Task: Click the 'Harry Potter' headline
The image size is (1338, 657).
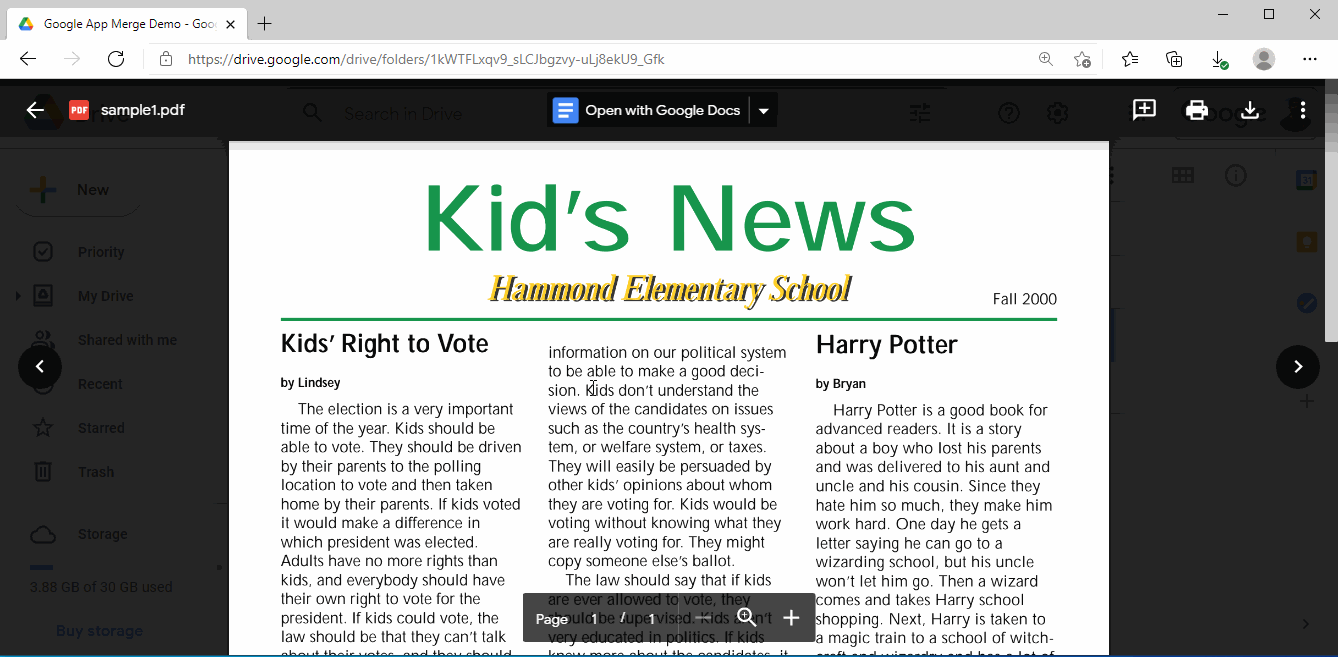Action: (887, 345)
